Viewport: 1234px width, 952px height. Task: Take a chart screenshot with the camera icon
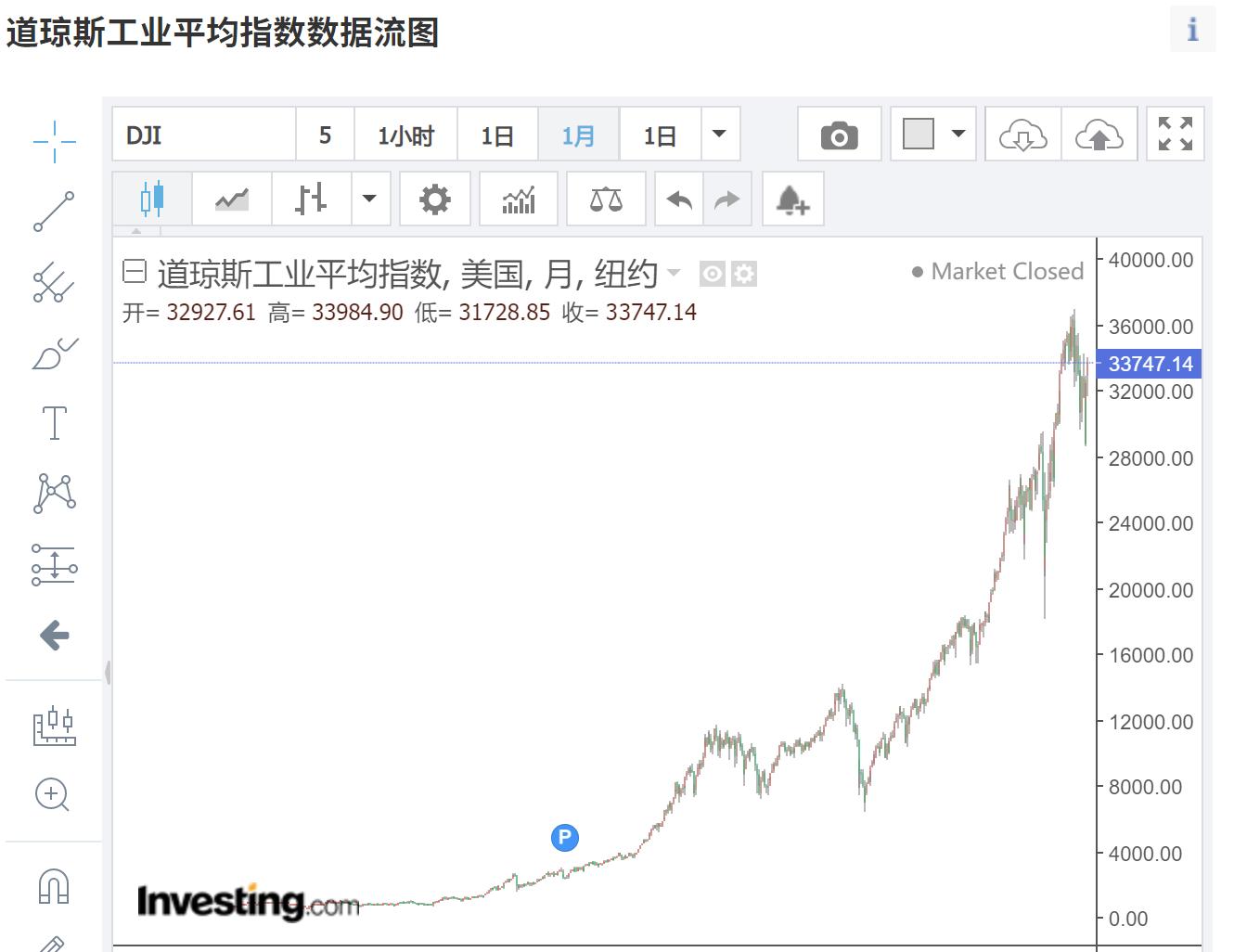tap(838, 135)
